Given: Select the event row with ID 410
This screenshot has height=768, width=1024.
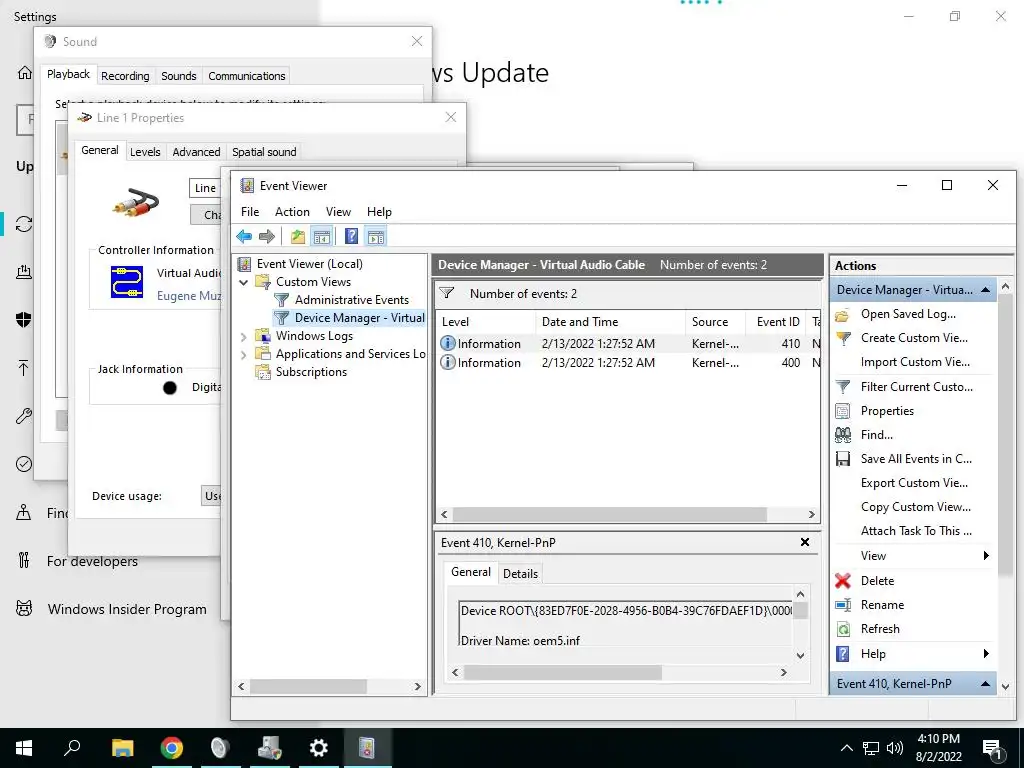Looking at the screenshot, I should (x=628, y=344).
